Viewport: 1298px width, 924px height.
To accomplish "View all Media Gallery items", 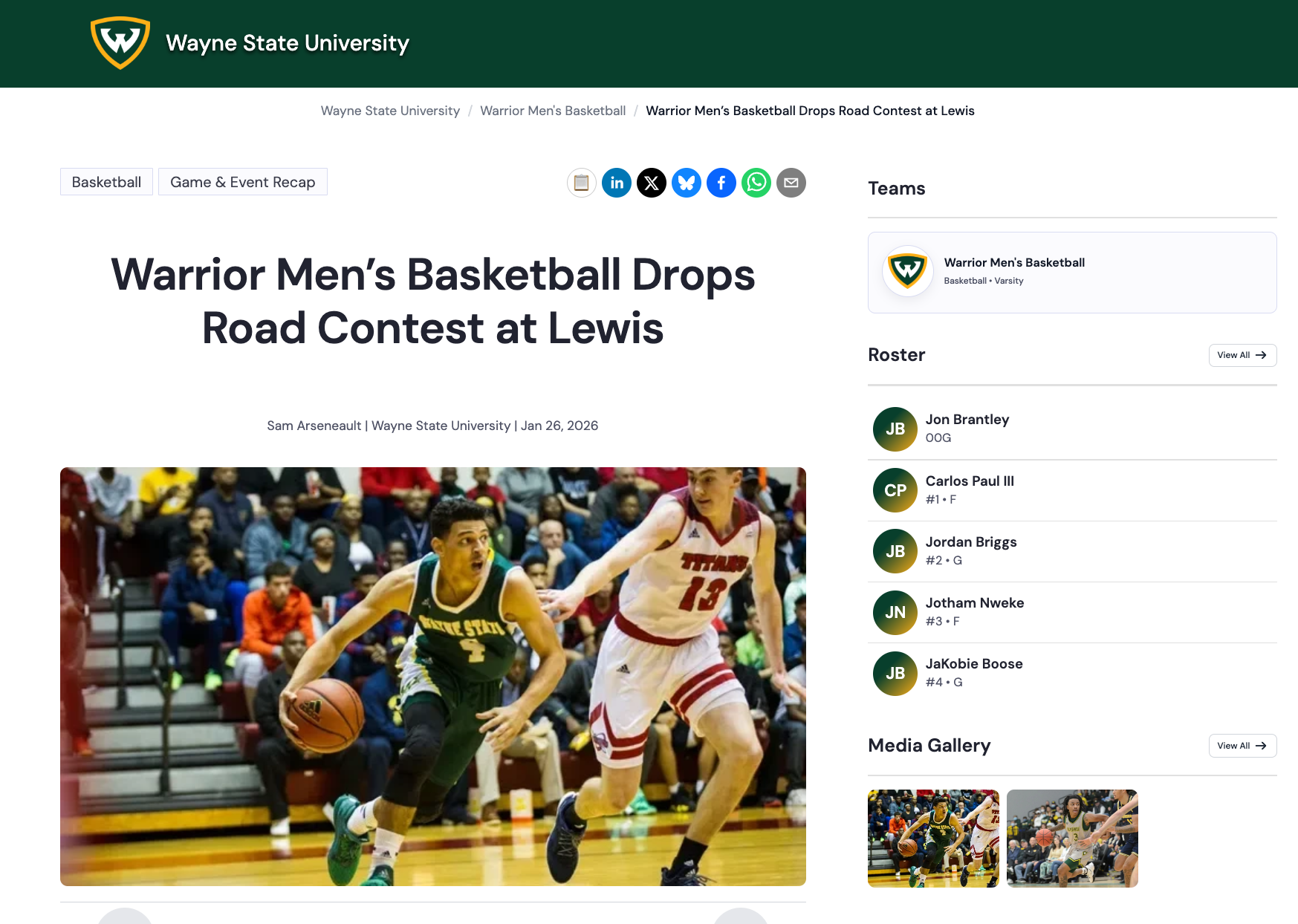I will pos(1242,746).
